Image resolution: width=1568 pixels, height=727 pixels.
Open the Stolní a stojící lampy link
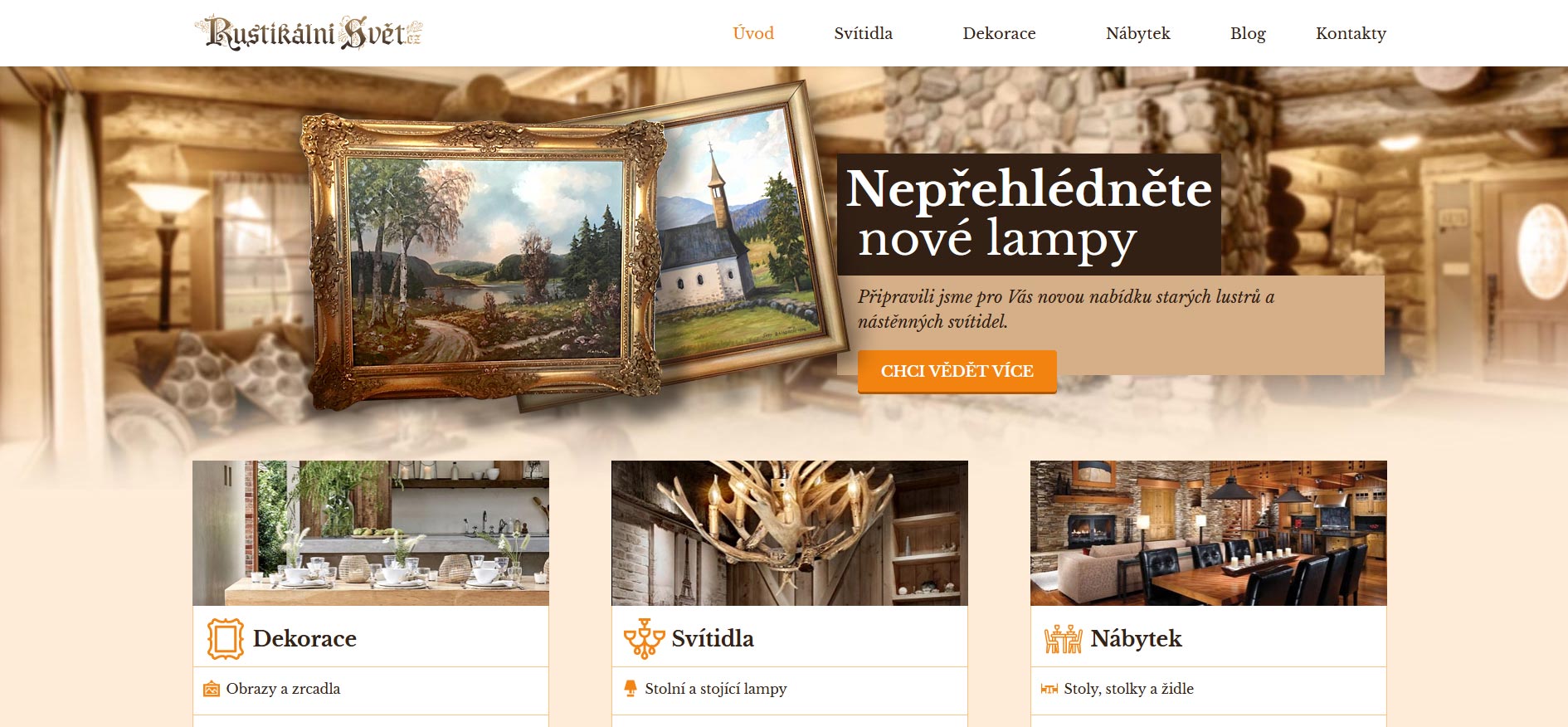pyautogui.click(x=716, y=689)
